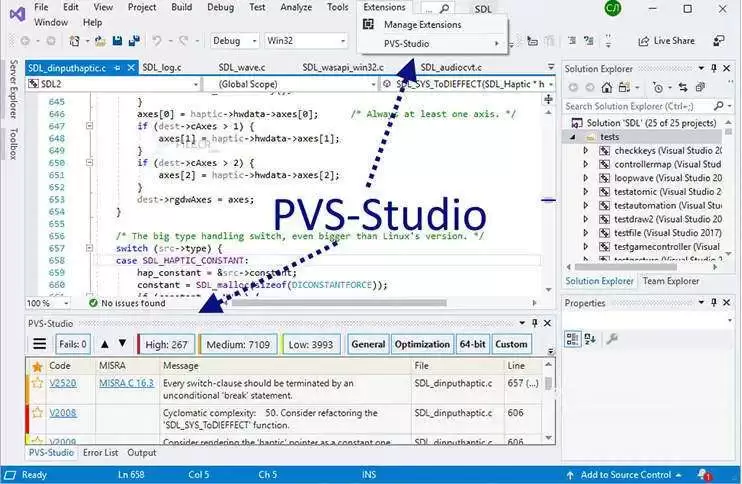742x484 pixels.
Task: Switch to Team Explorer tab
Action: point(671,281)
